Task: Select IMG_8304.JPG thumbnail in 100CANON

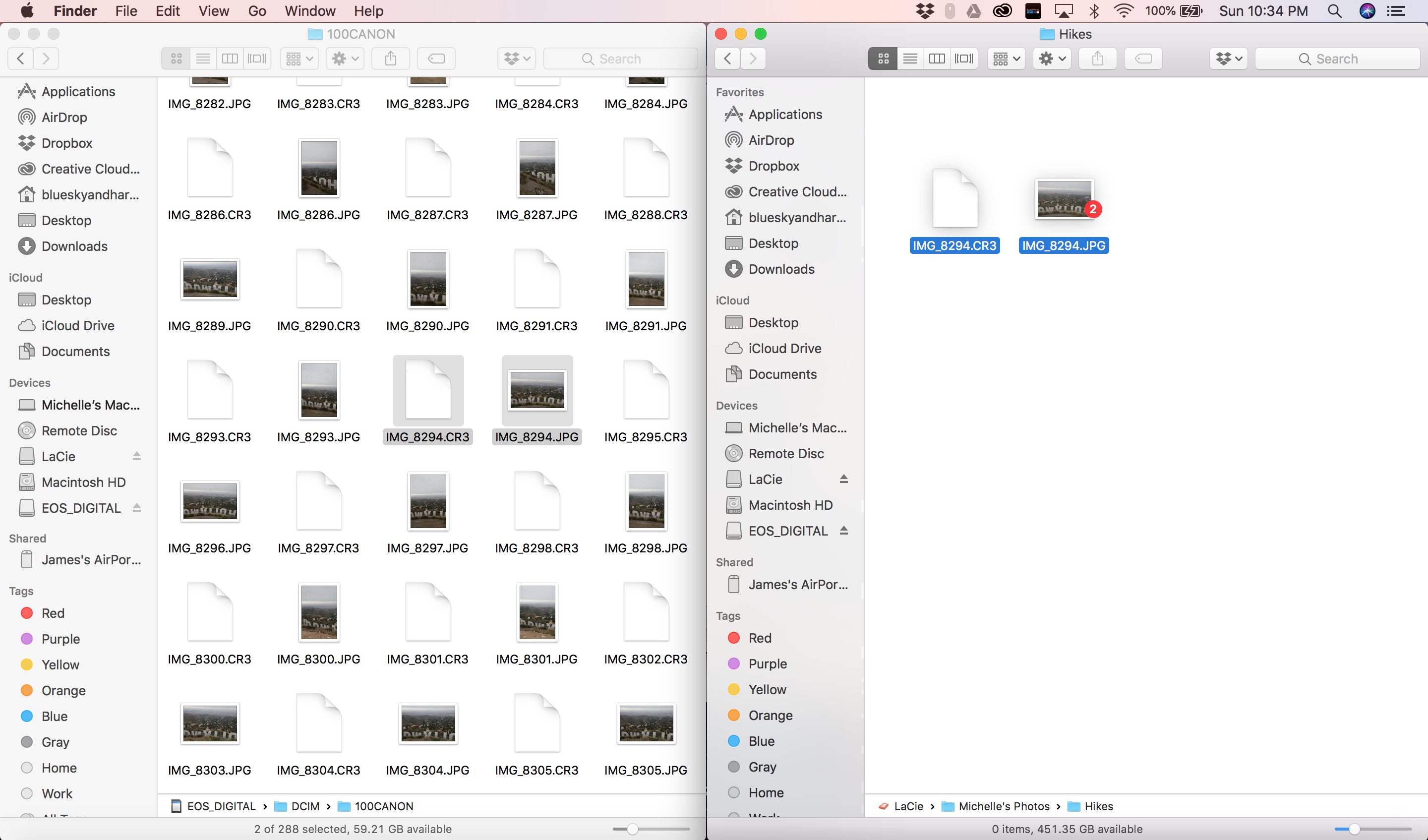Action: 428,724
